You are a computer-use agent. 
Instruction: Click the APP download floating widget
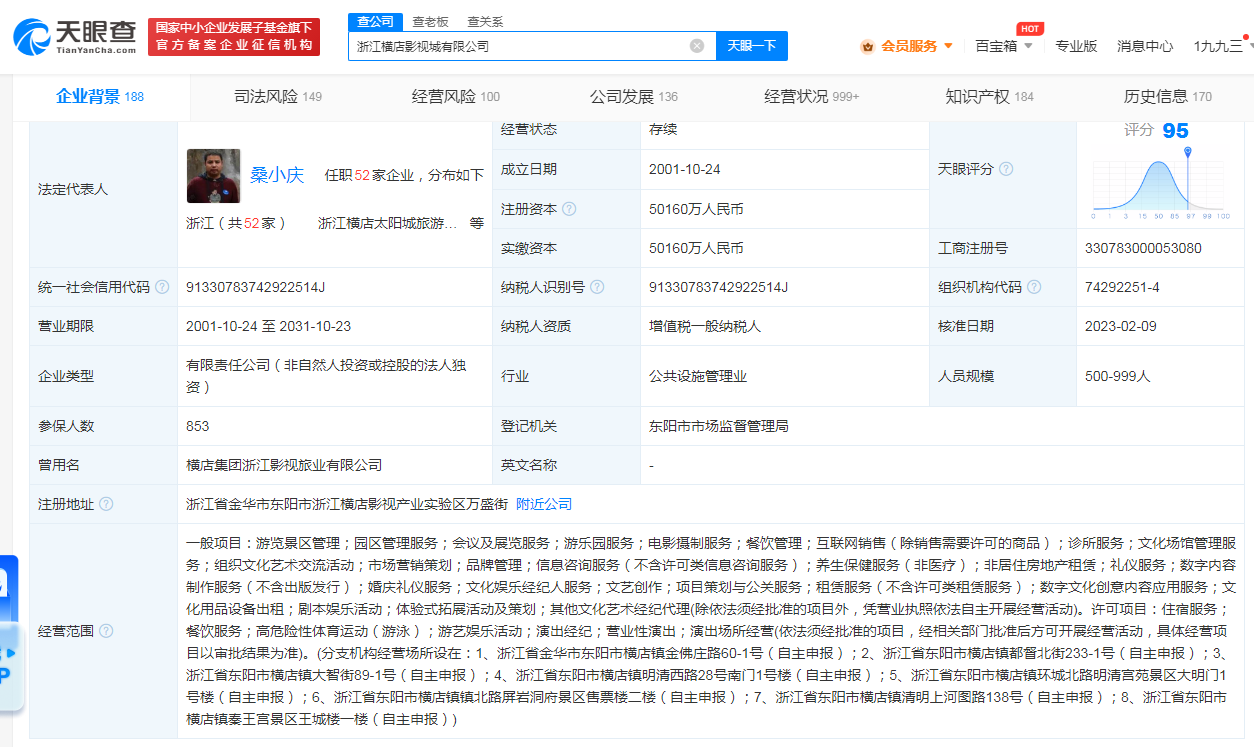coord(11,667)
